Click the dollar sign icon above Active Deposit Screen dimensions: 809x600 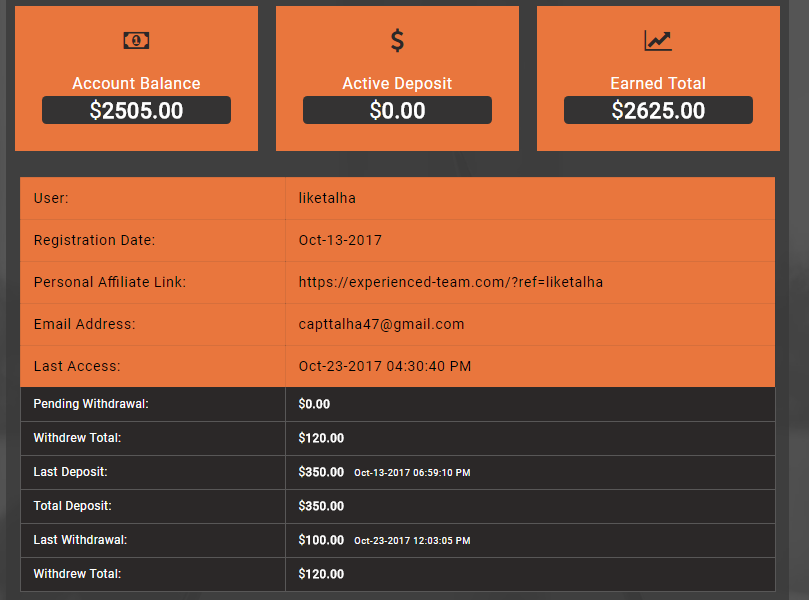397,40
